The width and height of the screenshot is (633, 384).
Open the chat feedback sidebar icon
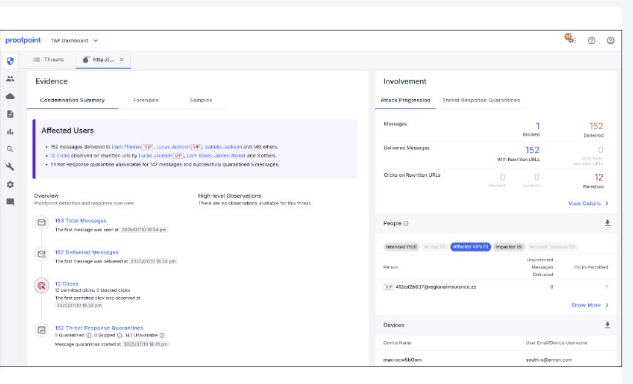pos(10,202)
